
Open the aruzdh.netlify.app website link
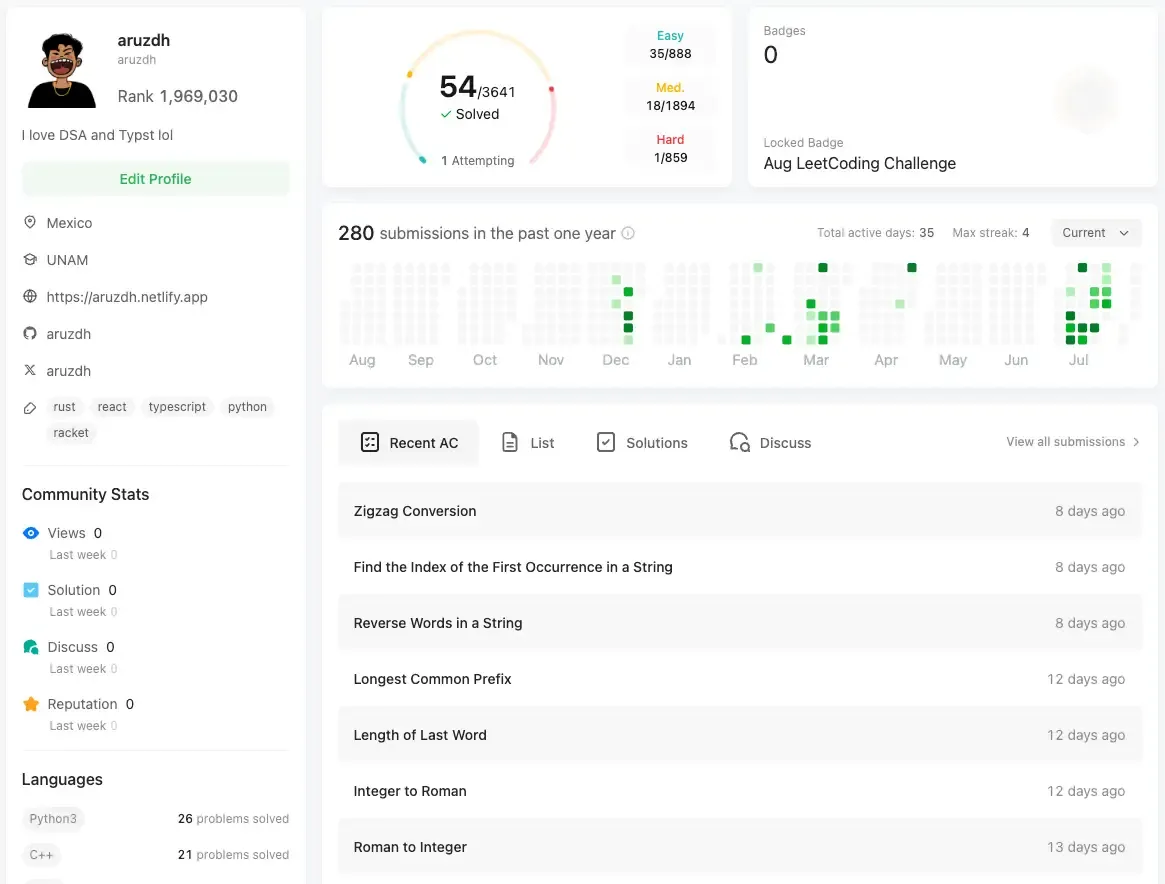pos(127,296)
